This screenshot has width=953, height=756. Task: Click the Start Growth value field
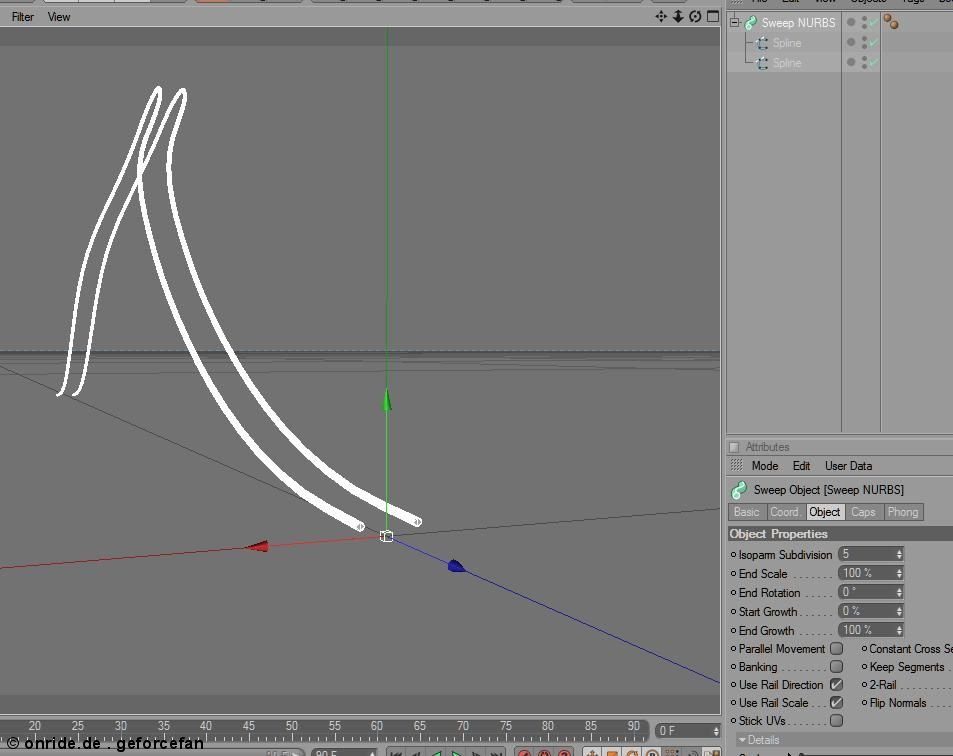pyautogui.click(x=866, y=611)
